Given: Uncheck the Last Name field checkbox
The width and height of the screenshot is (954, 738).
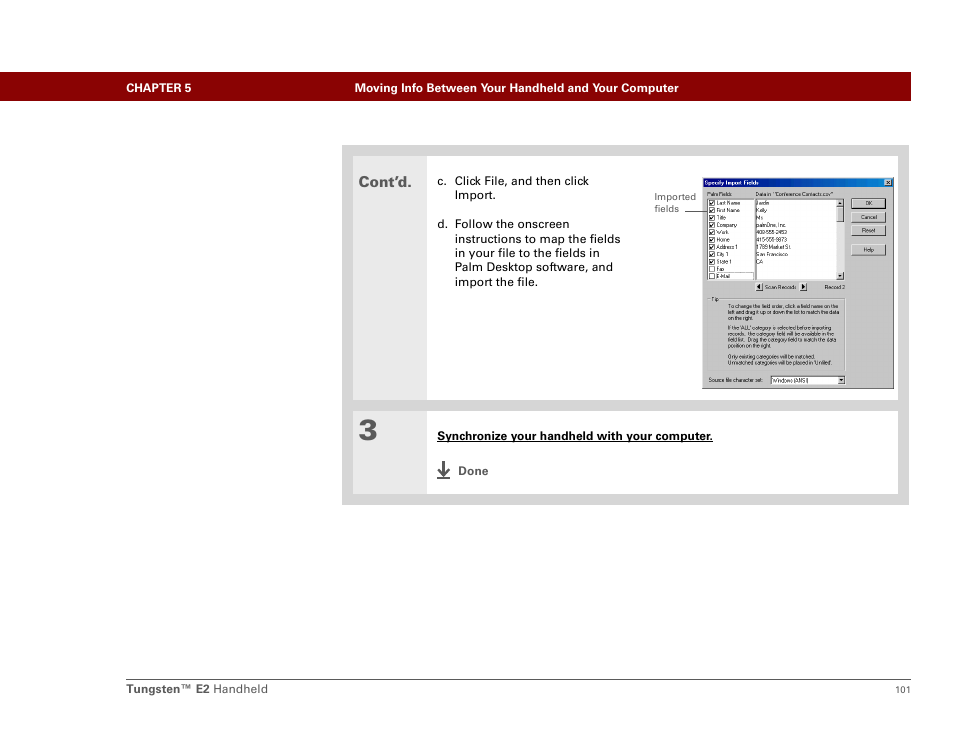Looking at the screenshot, I should (712, 203).
